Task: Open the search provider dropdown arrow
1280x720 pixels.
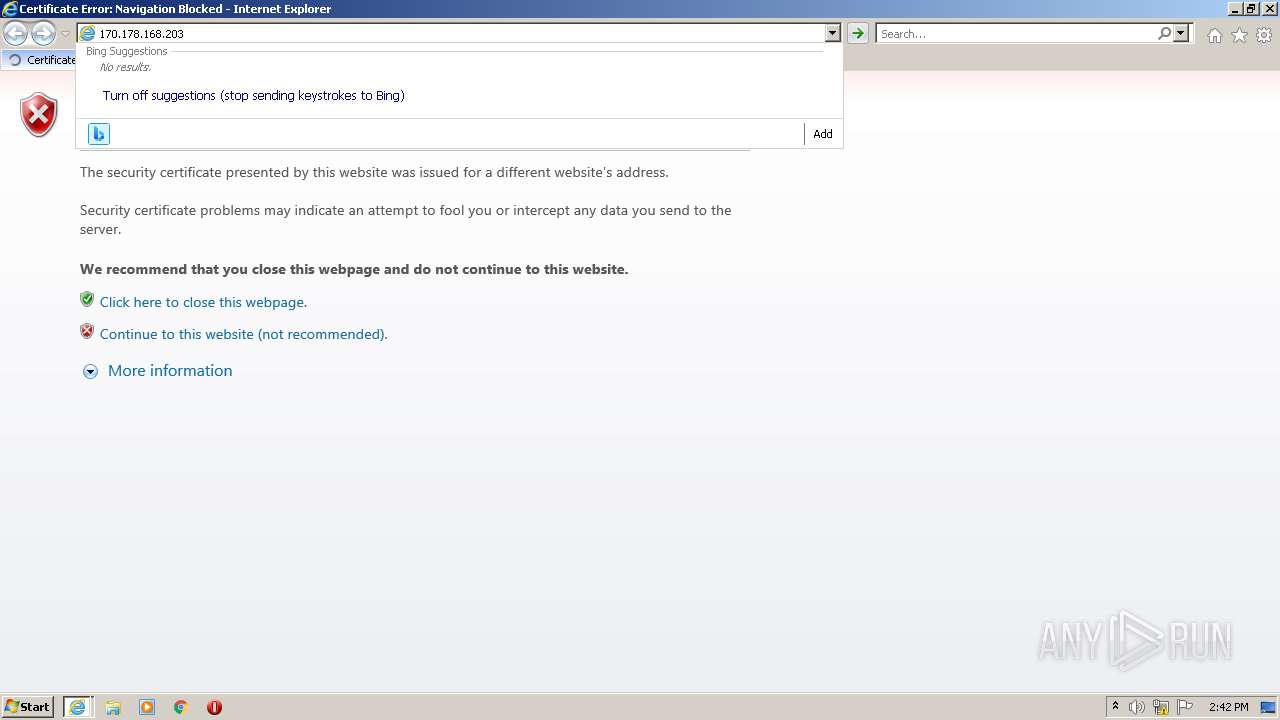Action: [x=1181, y=33]
